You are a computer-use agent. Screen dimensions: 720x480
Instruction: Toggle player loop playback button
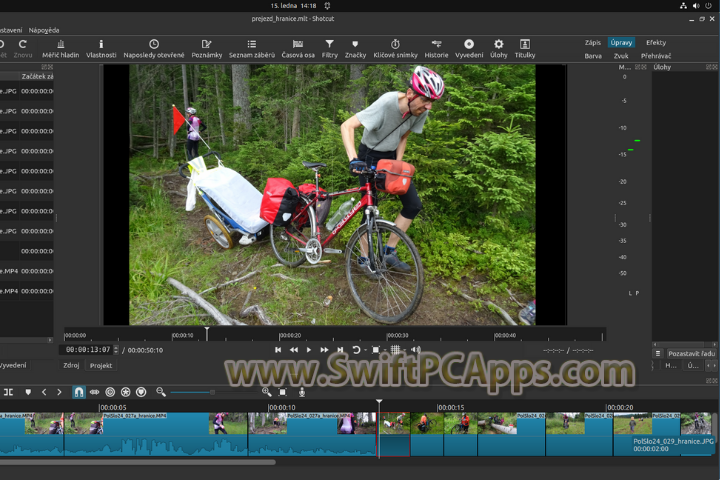click(x=356, y=350)
